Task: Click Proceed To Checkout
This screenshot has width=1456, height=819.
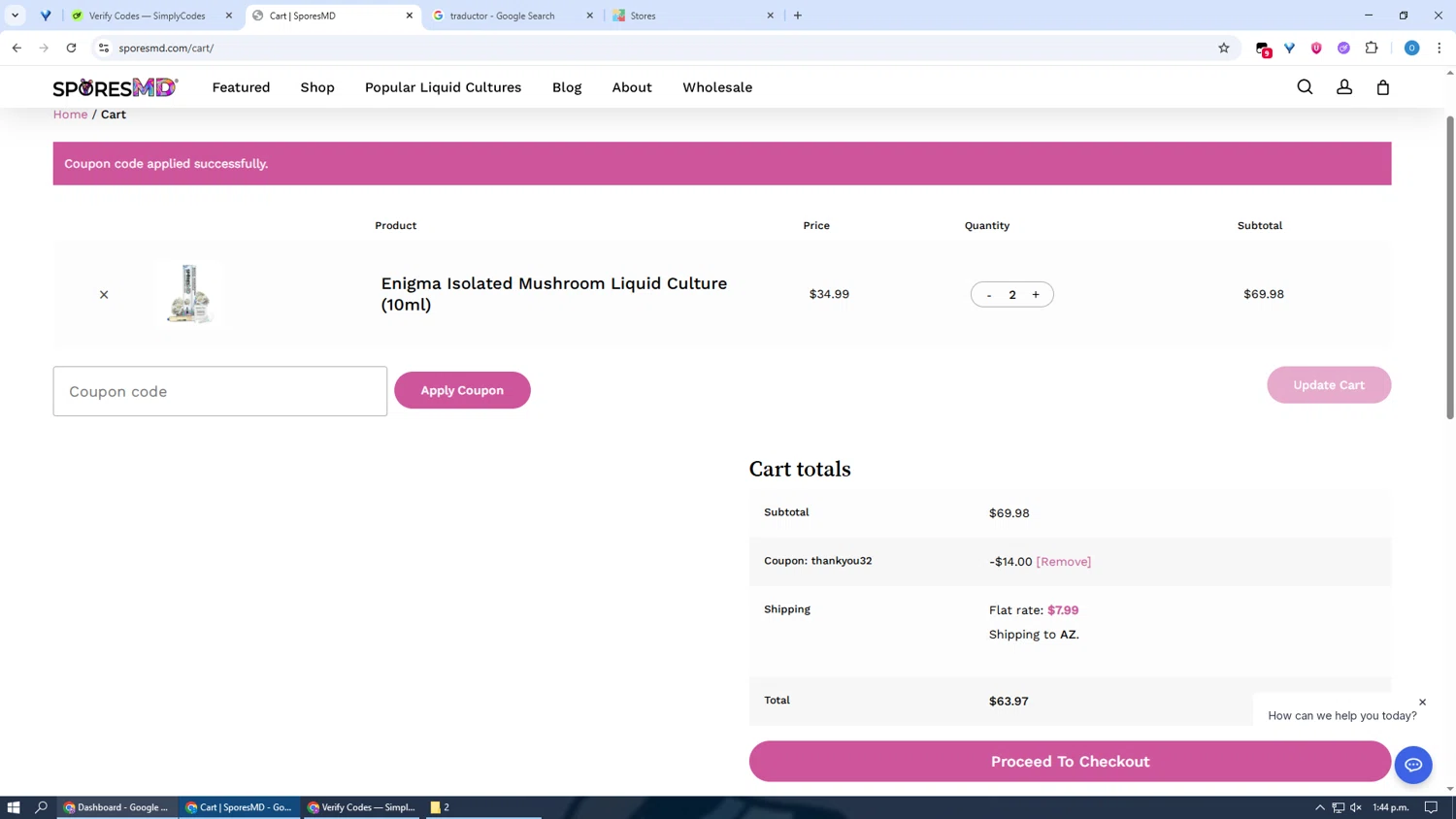Action: 1070,762
